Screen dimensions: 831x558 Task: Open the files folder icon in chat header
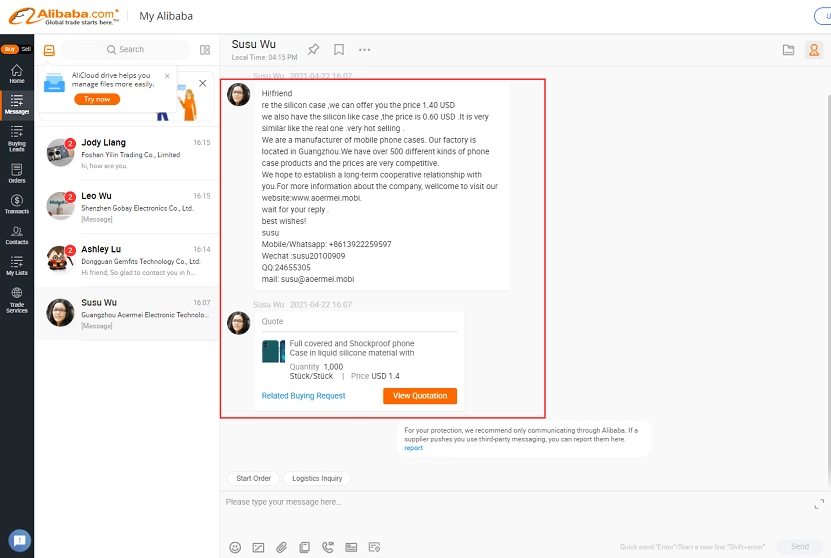click(788, 50)
